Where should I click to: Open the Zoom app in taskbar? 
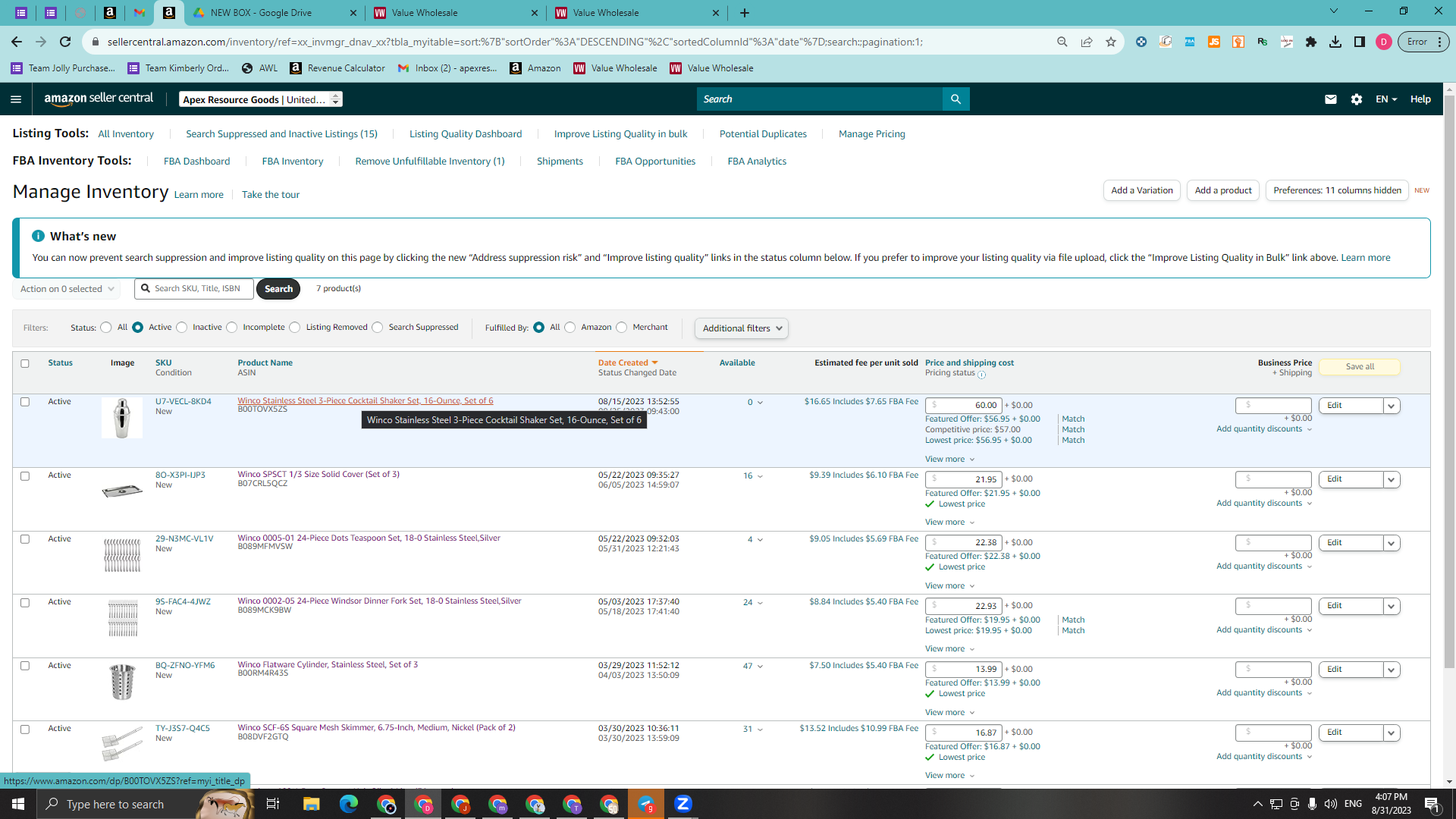pyautogui.click(x=683, y=804)
